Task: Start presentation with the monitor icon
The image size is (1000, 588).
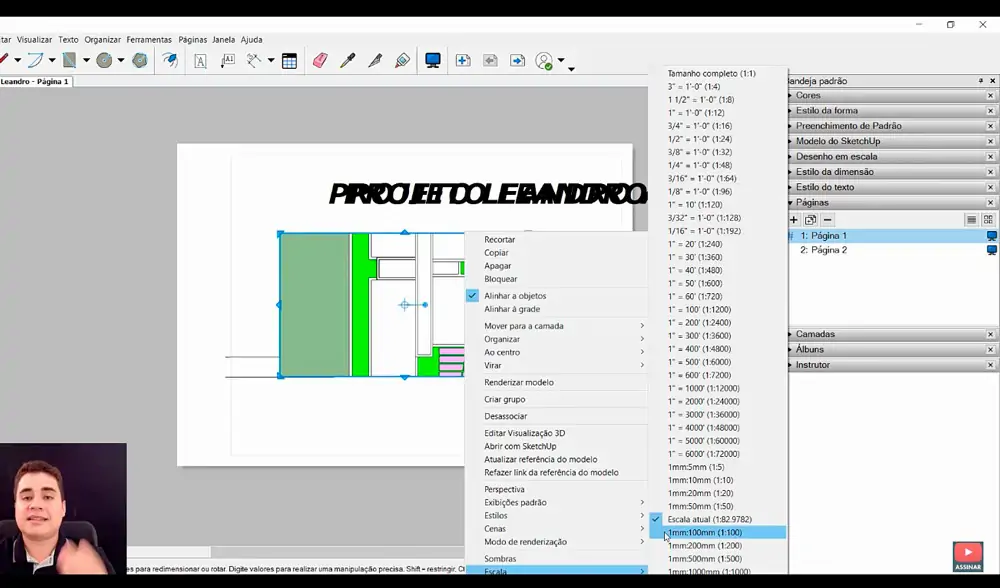Action: click(433, 61)
